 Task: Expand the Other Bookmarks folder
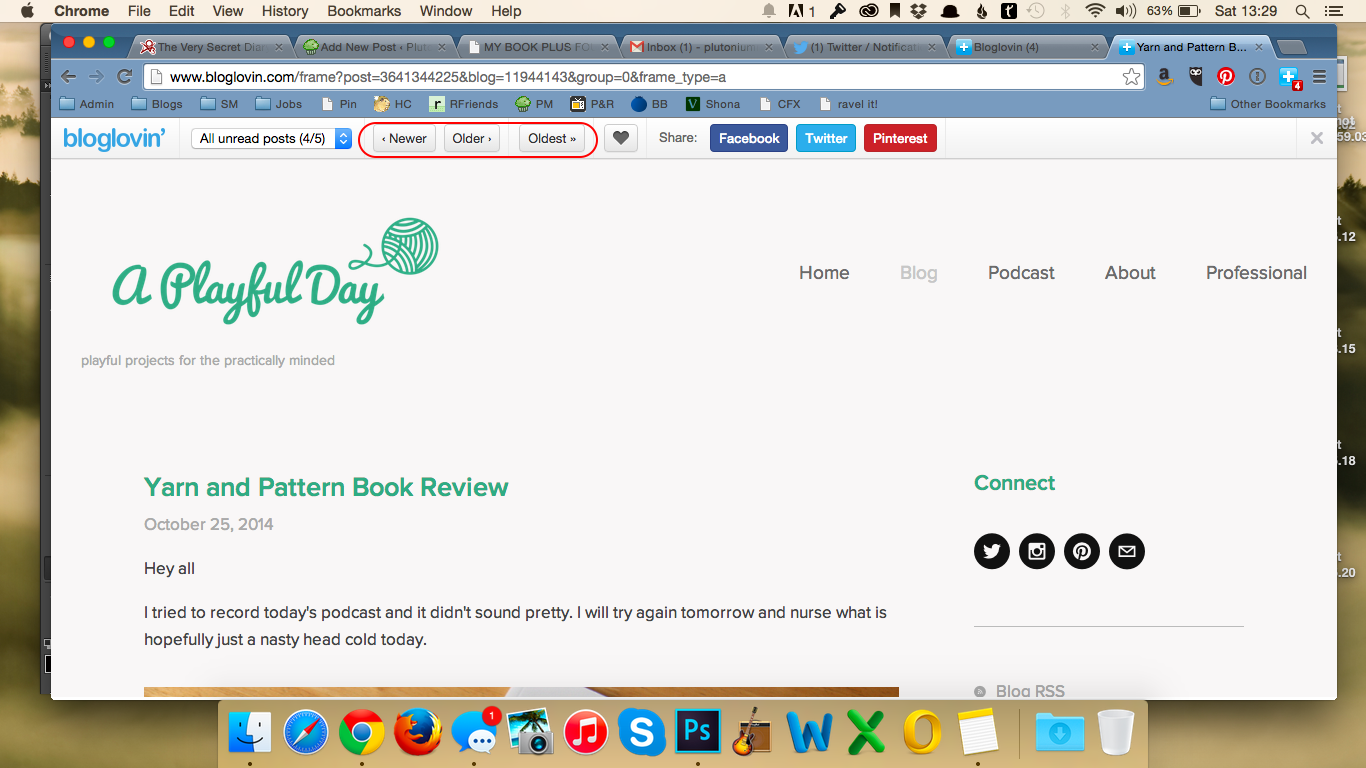coord(1268,104)
